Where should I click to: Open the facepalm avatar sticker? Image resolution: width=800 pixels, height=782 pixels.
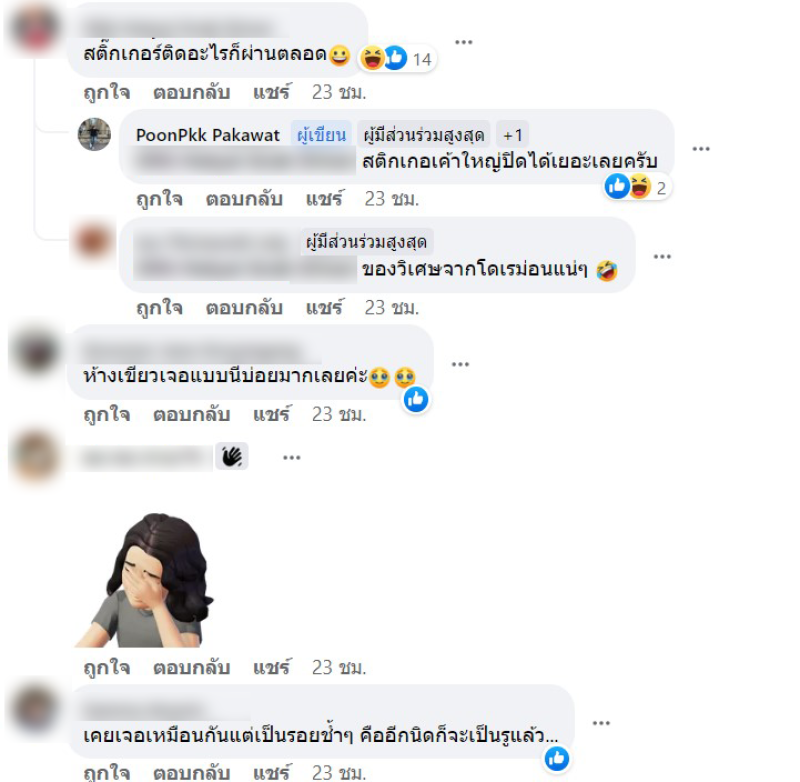point(144,581)
